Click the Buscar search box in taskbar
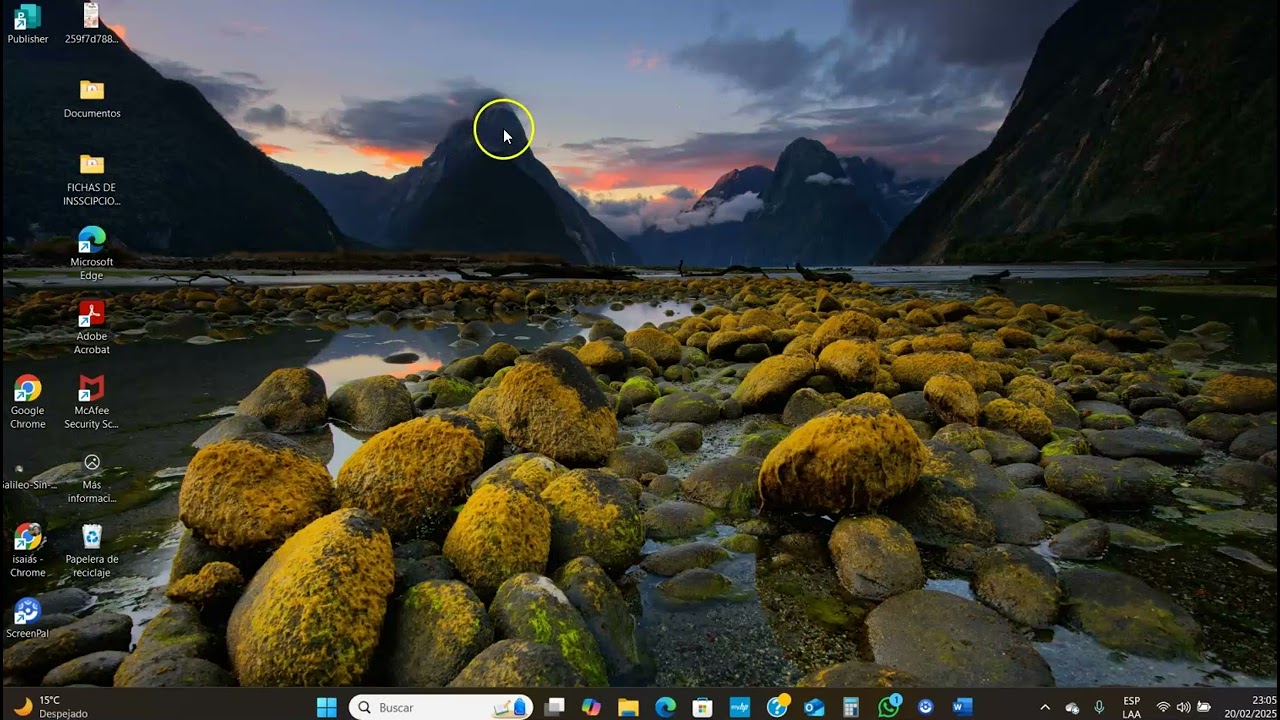This screenshot has width=1280, height=720. tap(440, 707)
